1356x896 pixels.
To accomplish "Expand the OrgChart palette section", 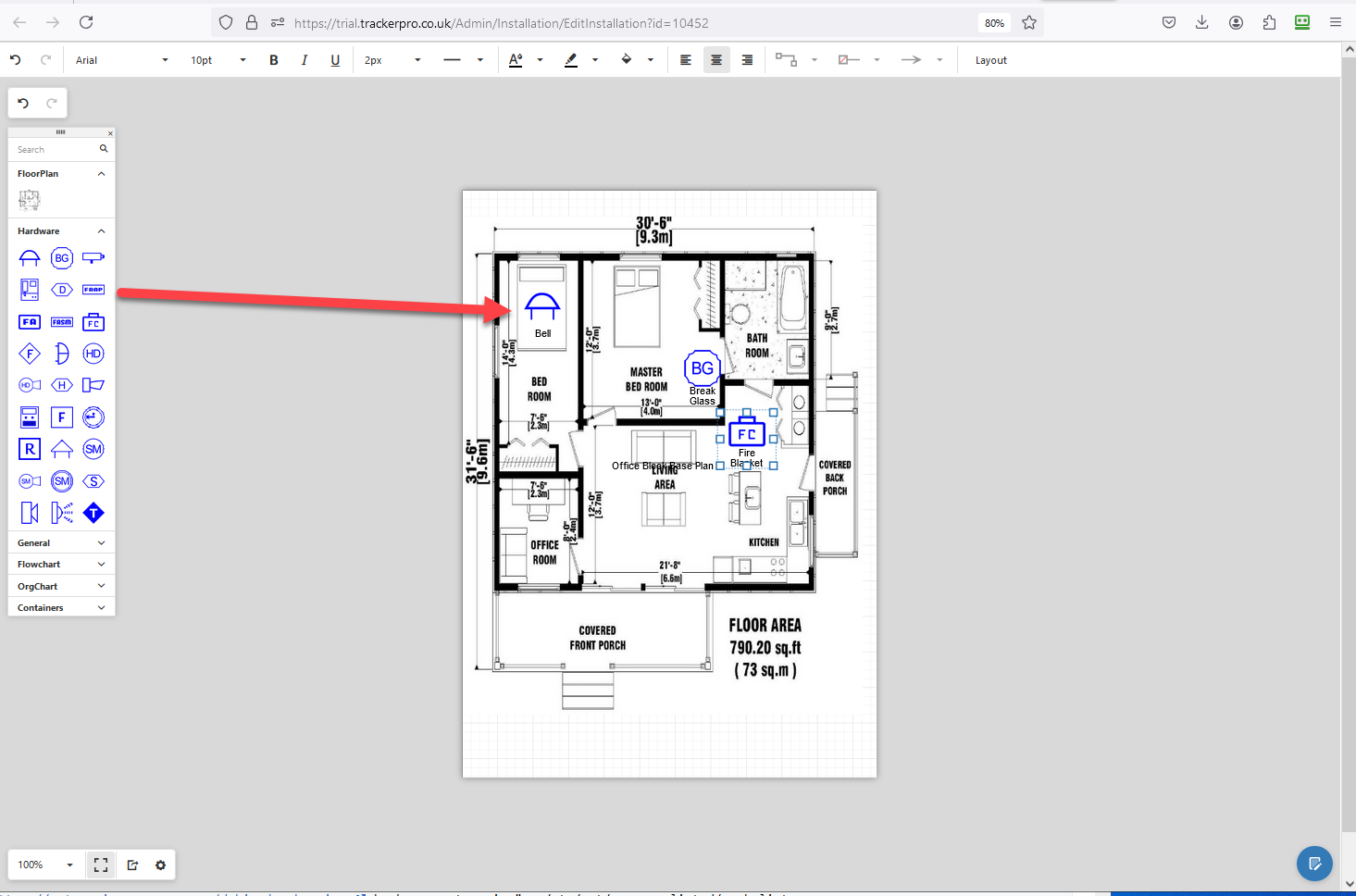I will [101, 586].
